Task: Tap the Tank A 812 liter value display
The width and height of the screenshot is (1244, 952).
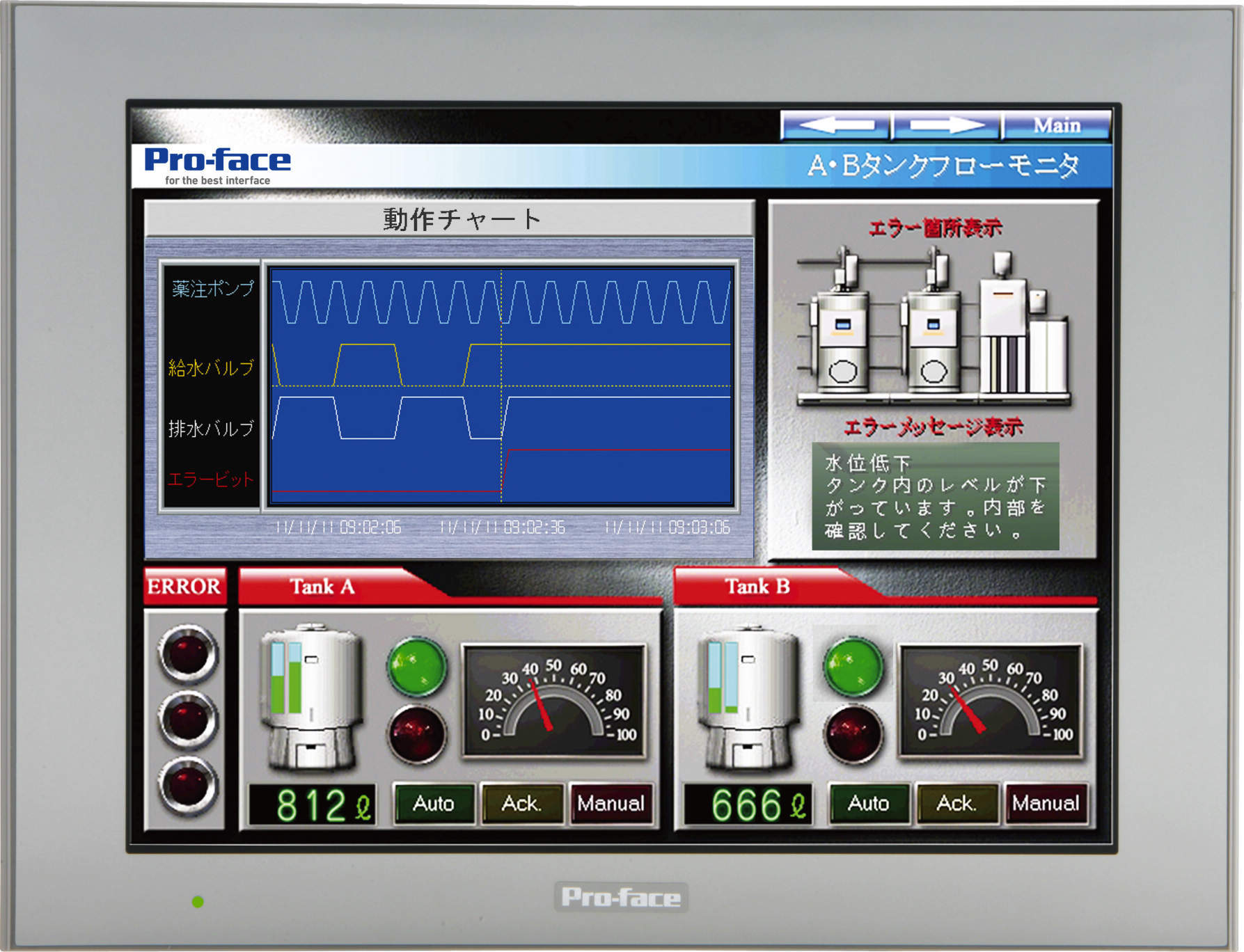Action: tap(313, 804)
